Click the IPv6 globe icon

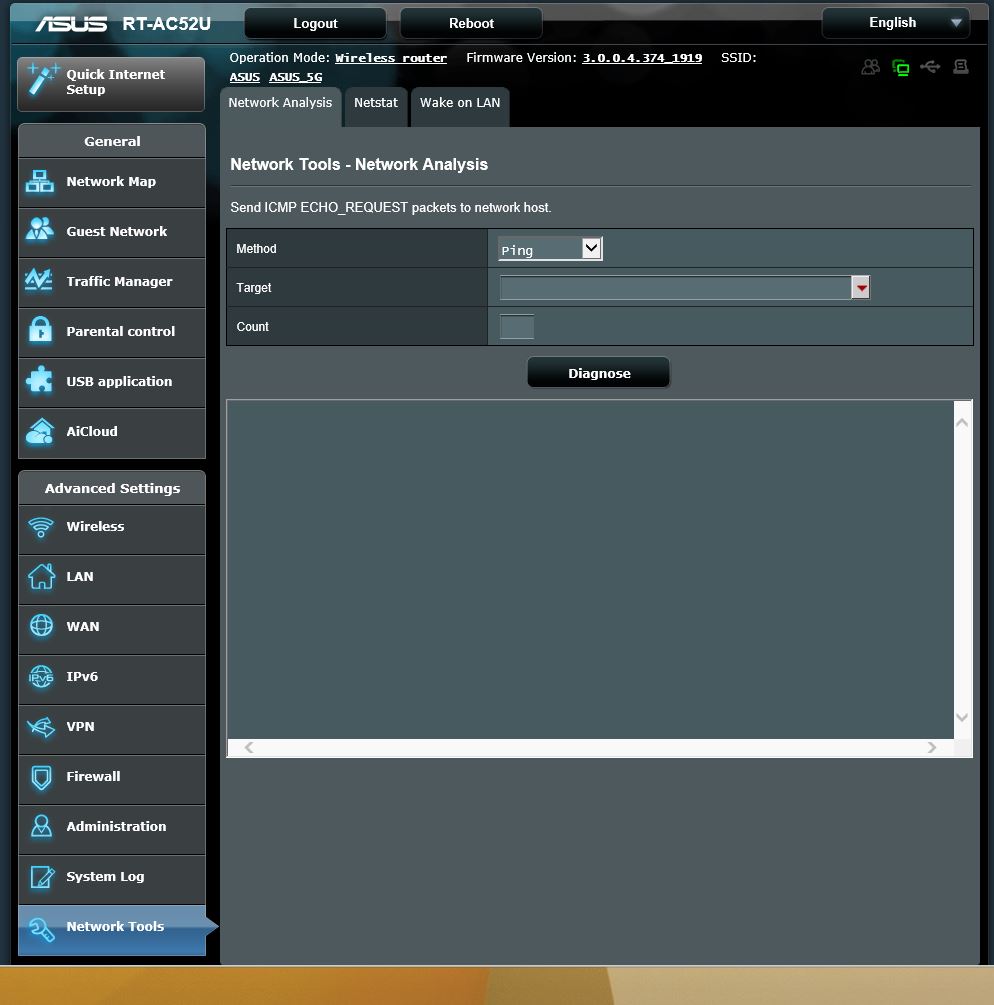tap(42, 676)
